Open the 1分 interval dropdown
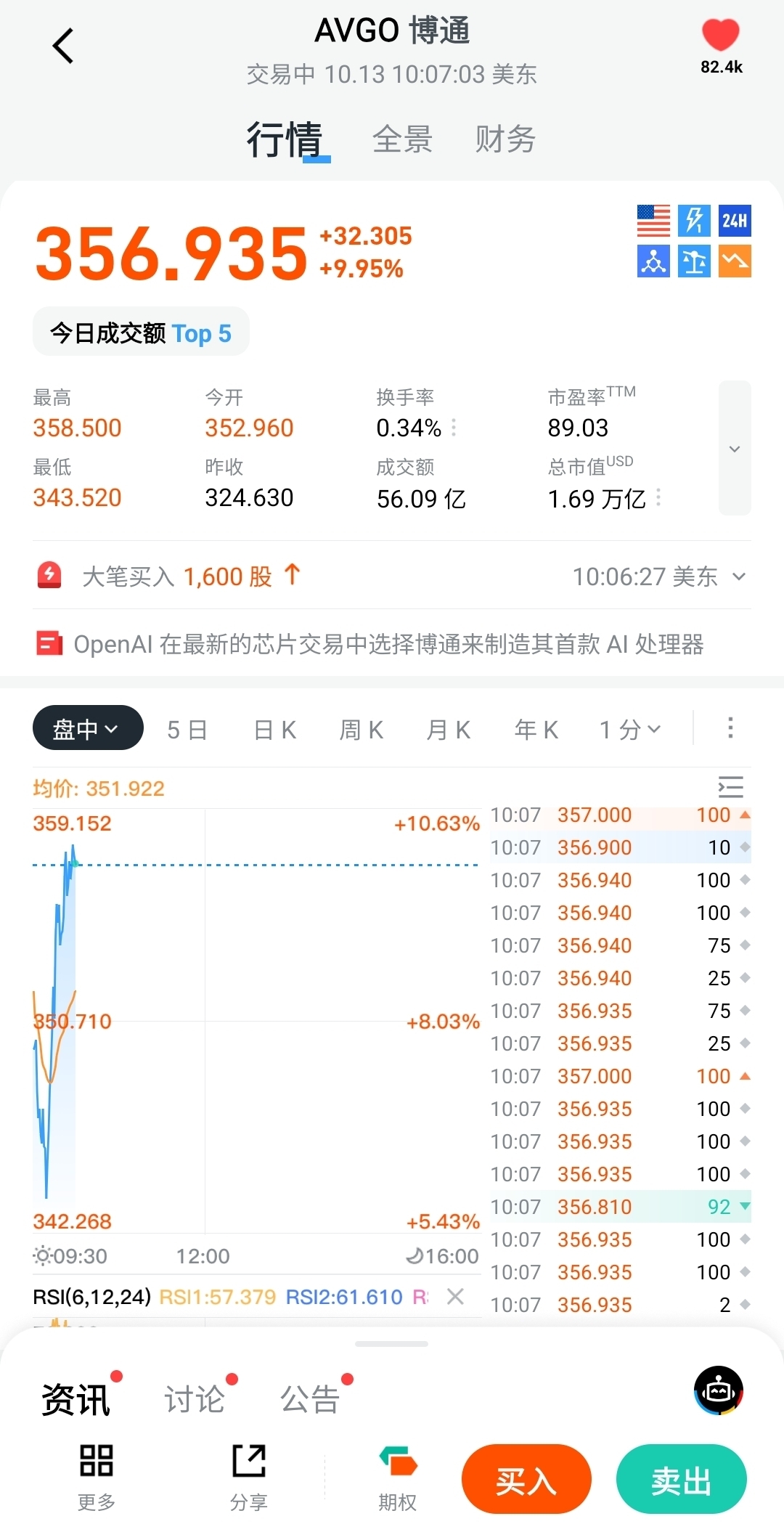 [630, 729]
